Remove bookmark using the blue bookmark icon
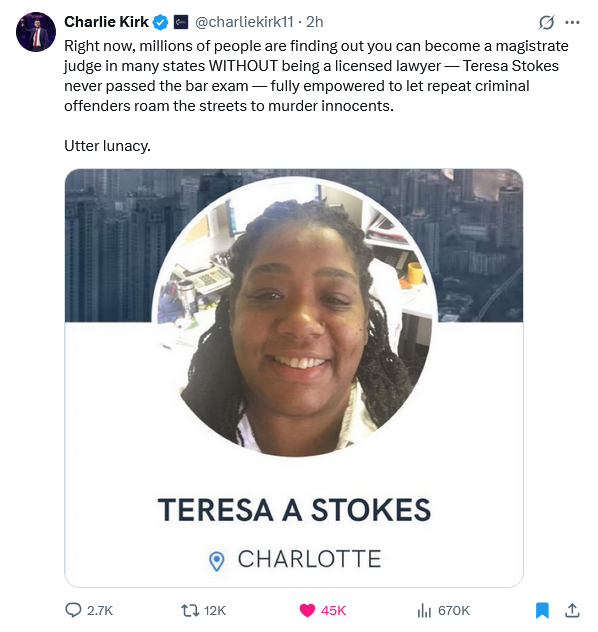 point(542,610)
